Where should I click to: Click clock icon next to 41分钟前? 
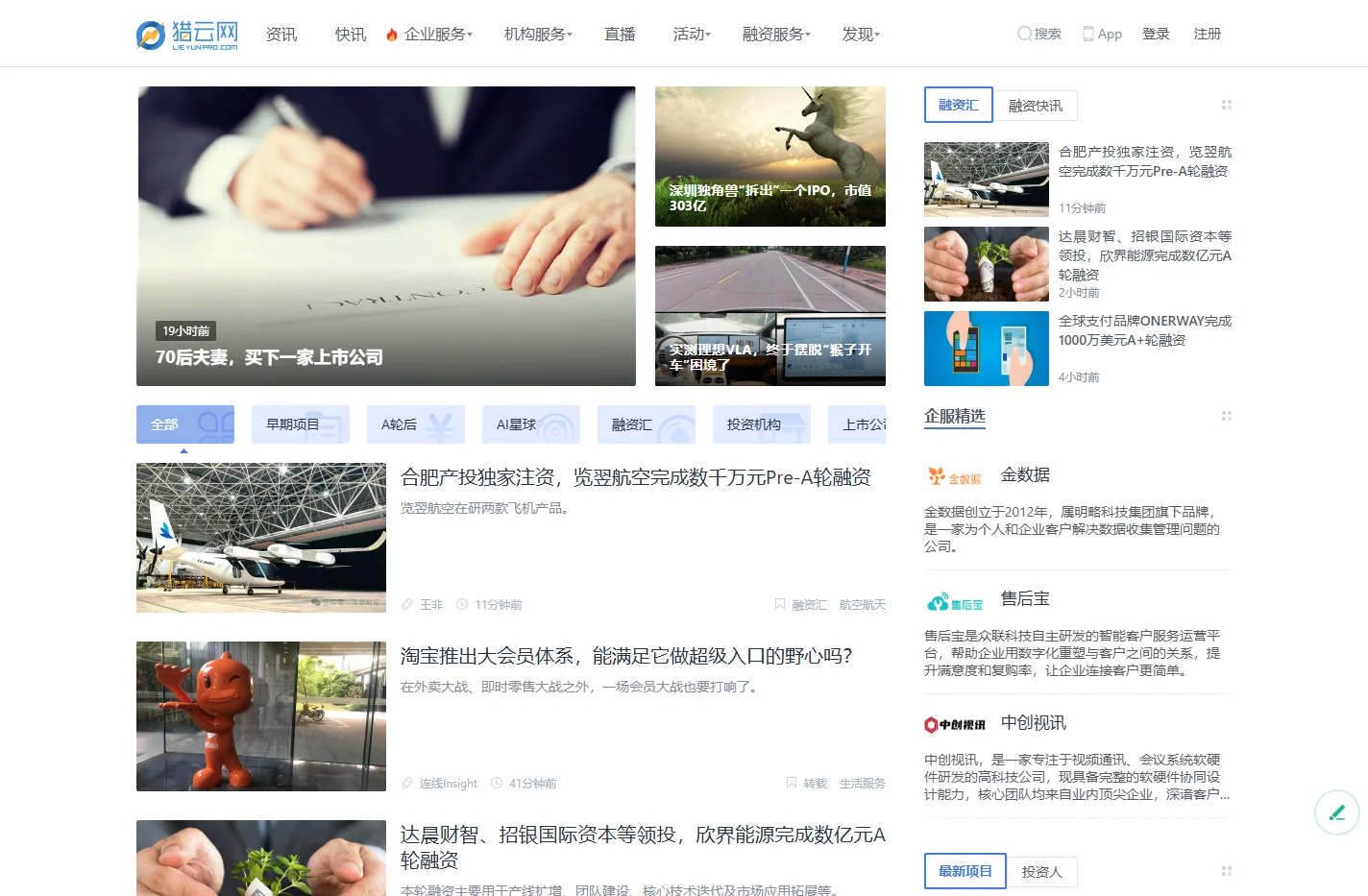click(497, 783)
